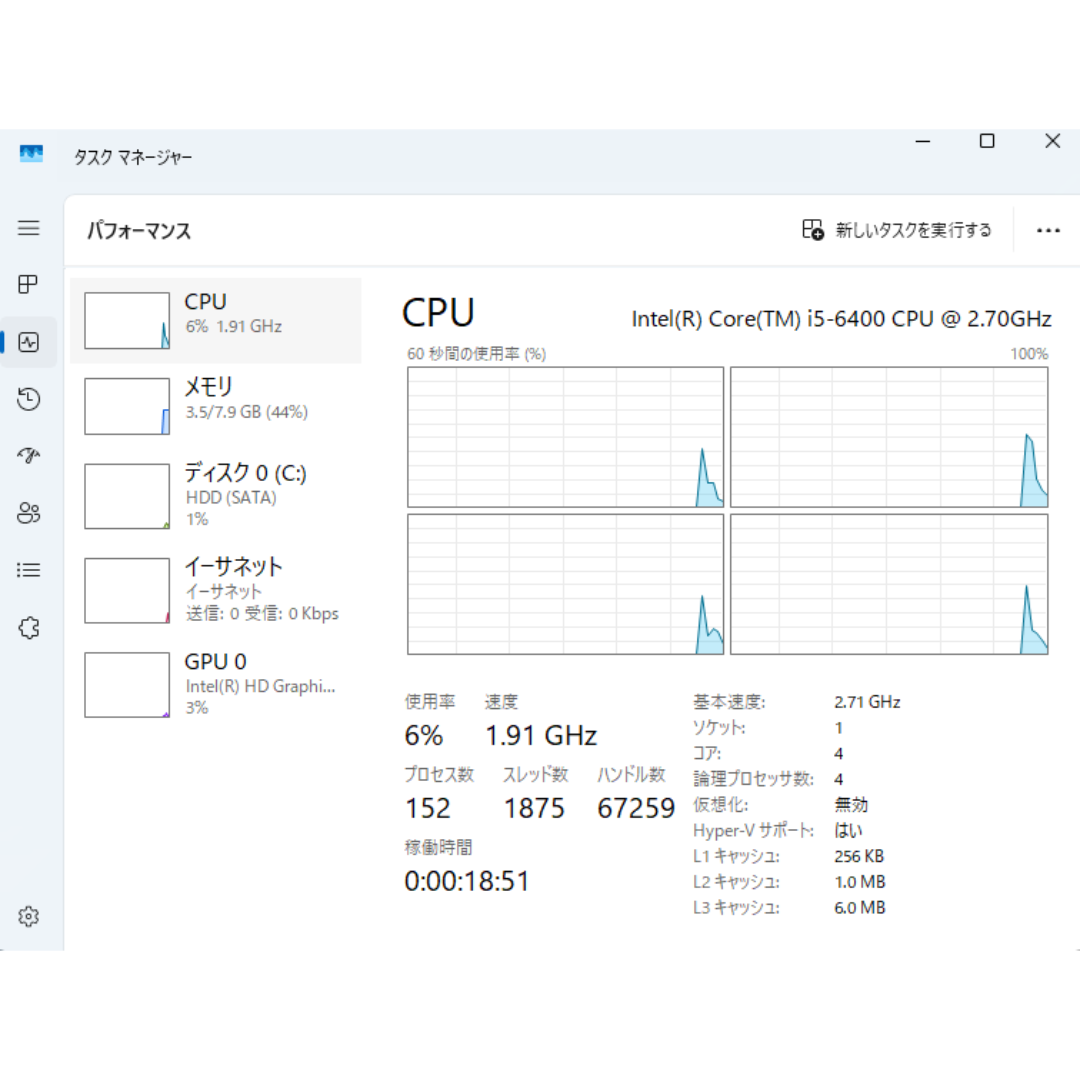
Task: Click the L3 キャッシュ value 6.0 MB
Action: tap(860, 908)
